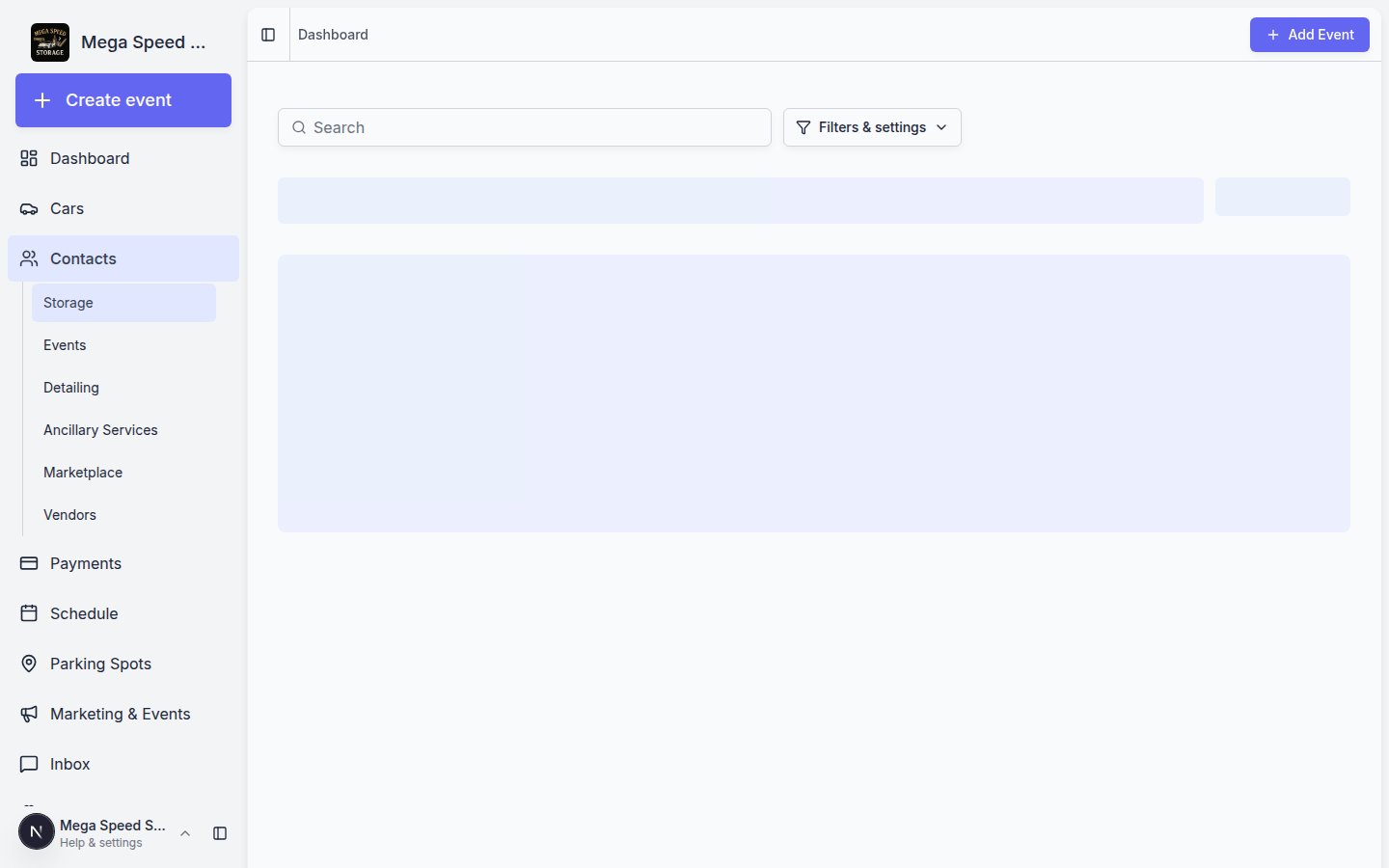
Task: Open Ancillary Services submenu item
Action: point(123,430)
